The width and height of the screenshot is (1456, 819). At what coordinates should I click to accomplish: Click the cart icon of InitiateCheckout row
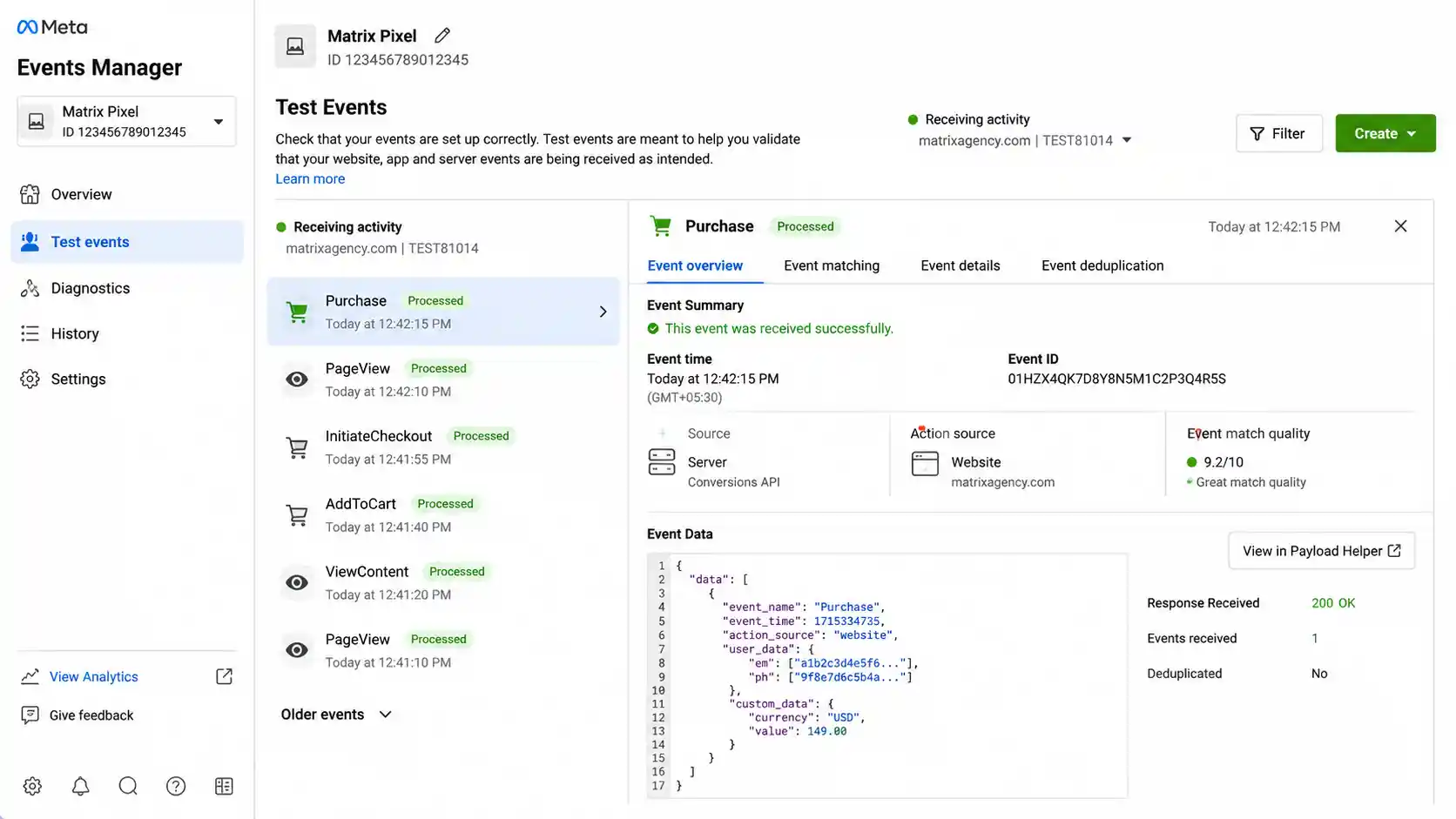(x=297, y=447)
